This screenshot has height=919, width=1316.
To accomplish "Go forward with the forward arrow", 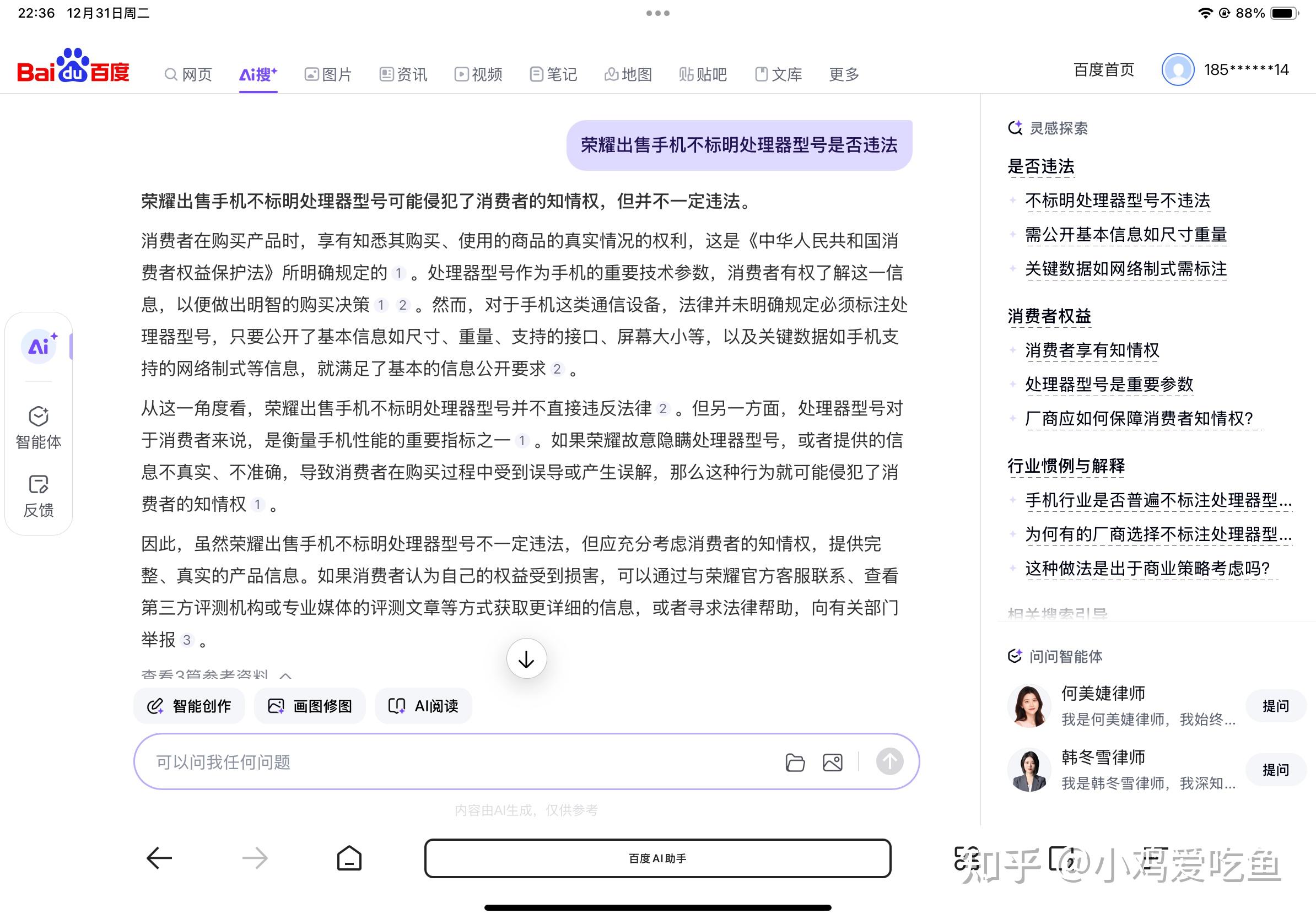I will point(255,858).
